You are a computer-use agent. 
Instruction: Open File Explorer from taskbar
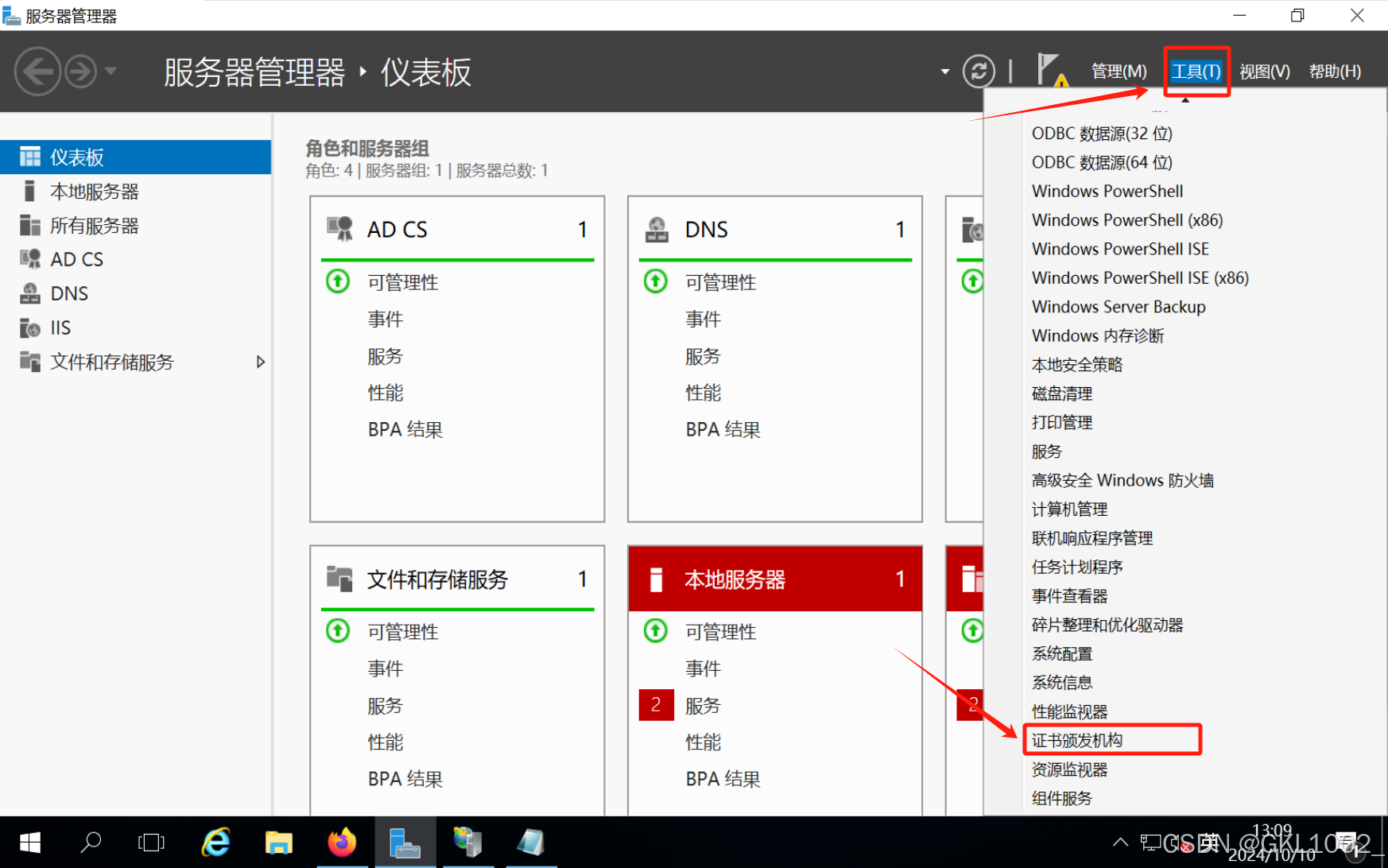click(278, 843)
